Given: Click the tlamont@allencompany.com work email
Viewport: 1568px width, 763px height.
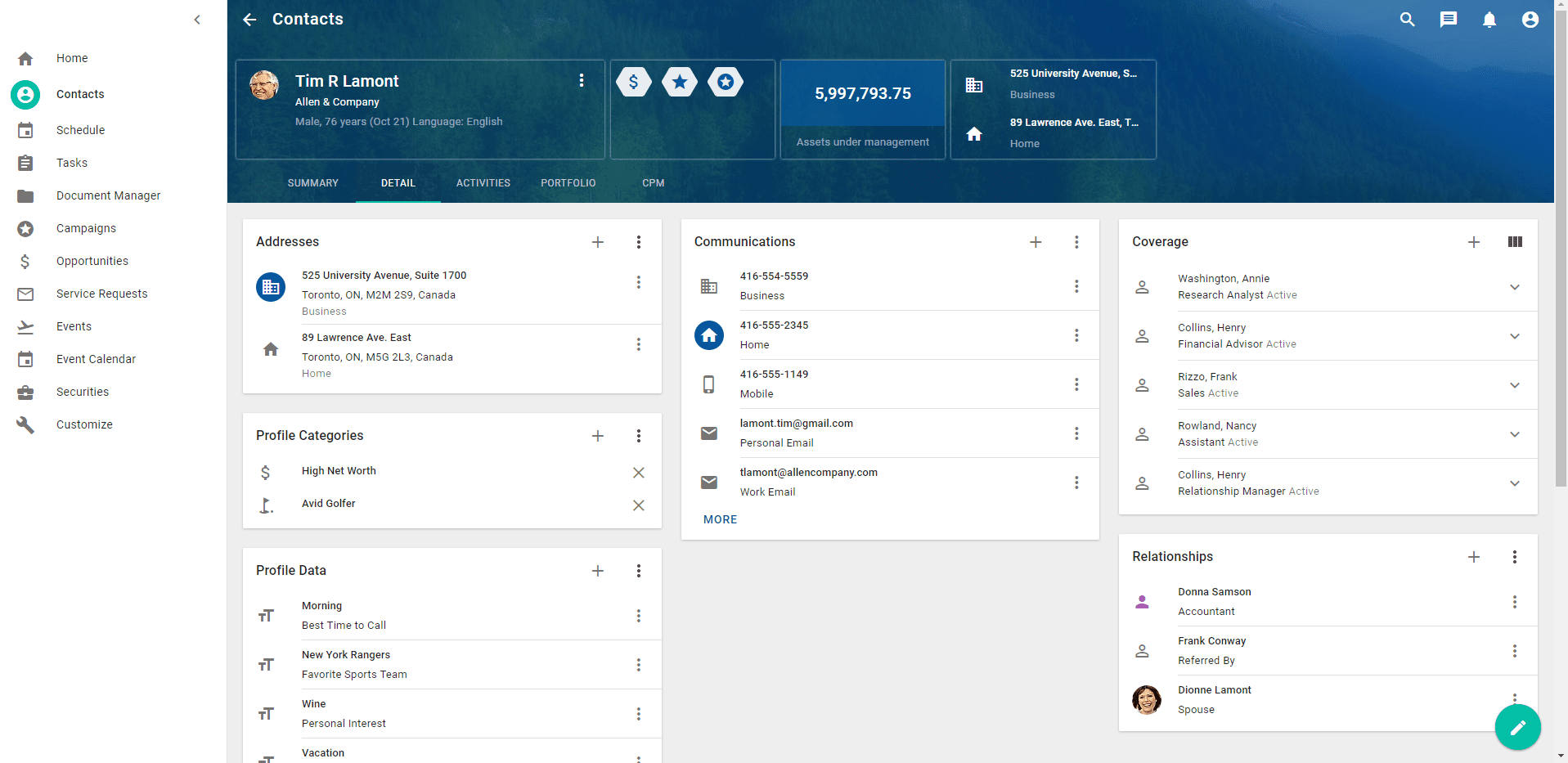Looking at the screenshot, I should pos(808,473).
